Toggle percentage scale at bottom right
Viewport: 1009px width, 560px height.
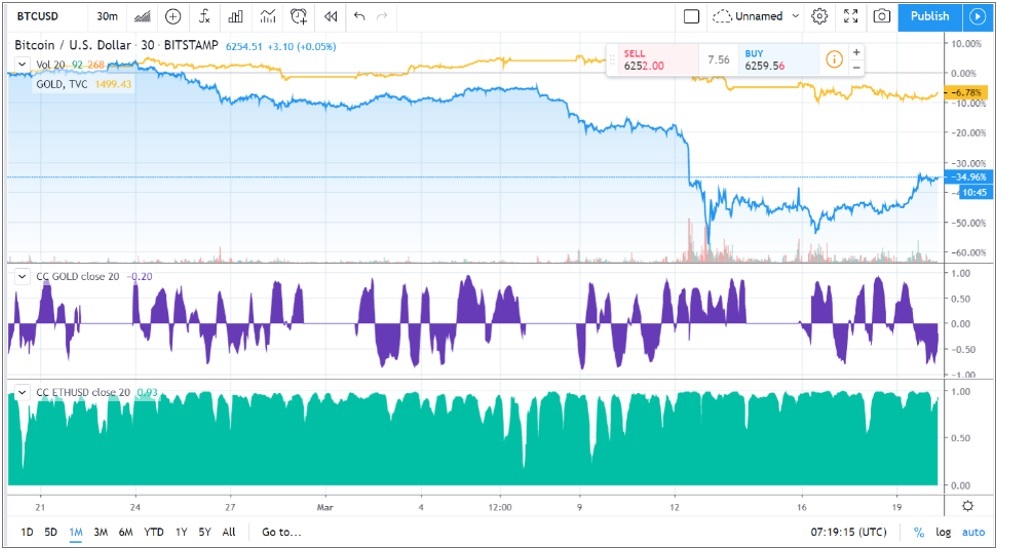pyautogui.click(x=918, y=532)
